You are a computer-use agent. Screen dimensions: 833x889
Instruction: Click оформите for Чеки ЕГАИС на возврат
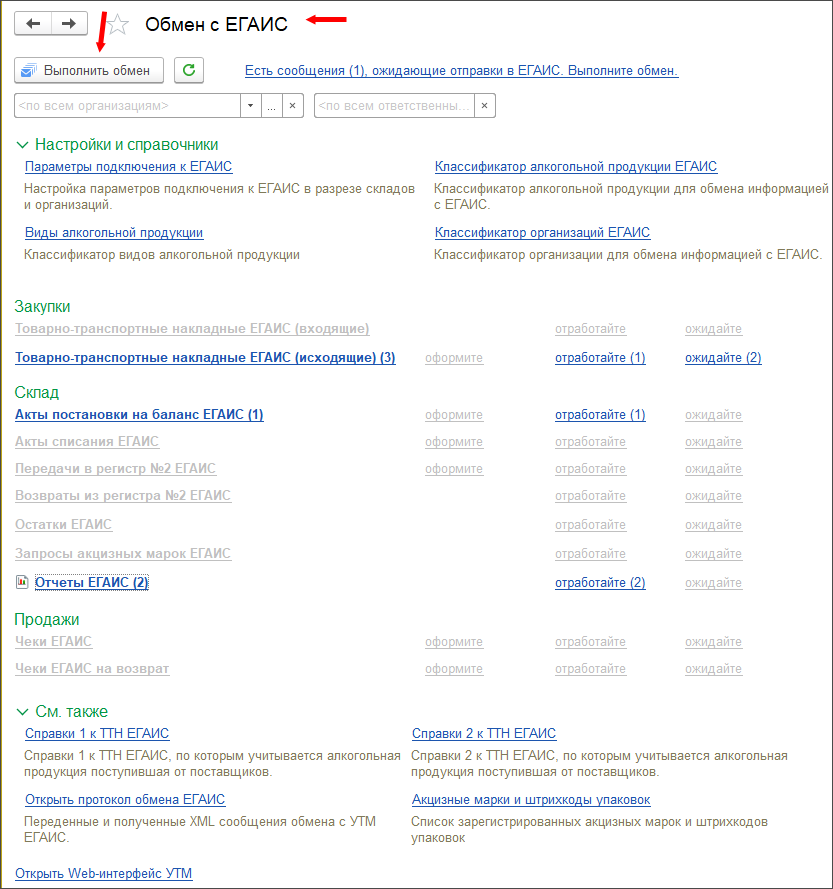pyautogui.click(x=454, y=669)
